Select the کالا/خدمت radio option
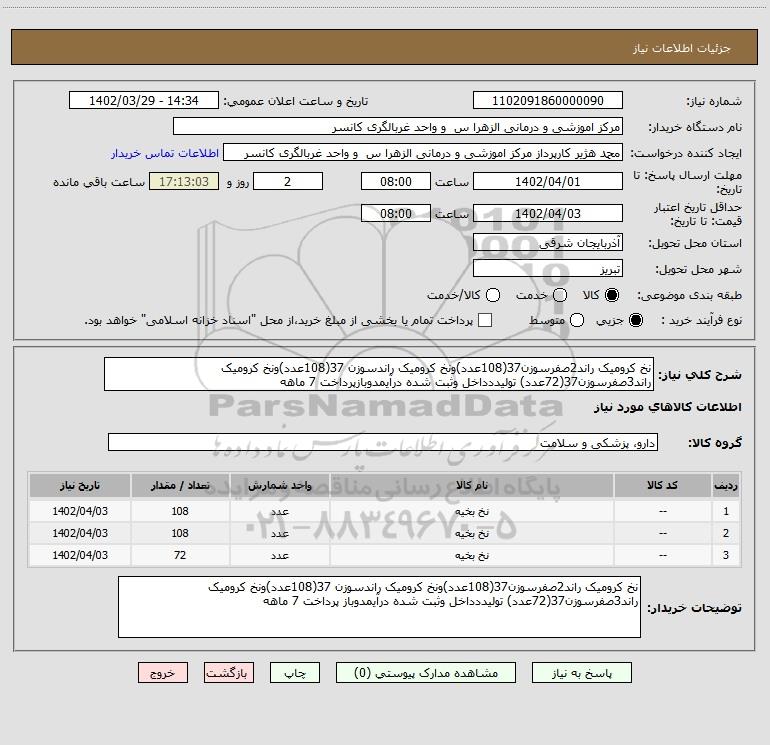This screenshot has height=745, width=770. tap(493, 295)
